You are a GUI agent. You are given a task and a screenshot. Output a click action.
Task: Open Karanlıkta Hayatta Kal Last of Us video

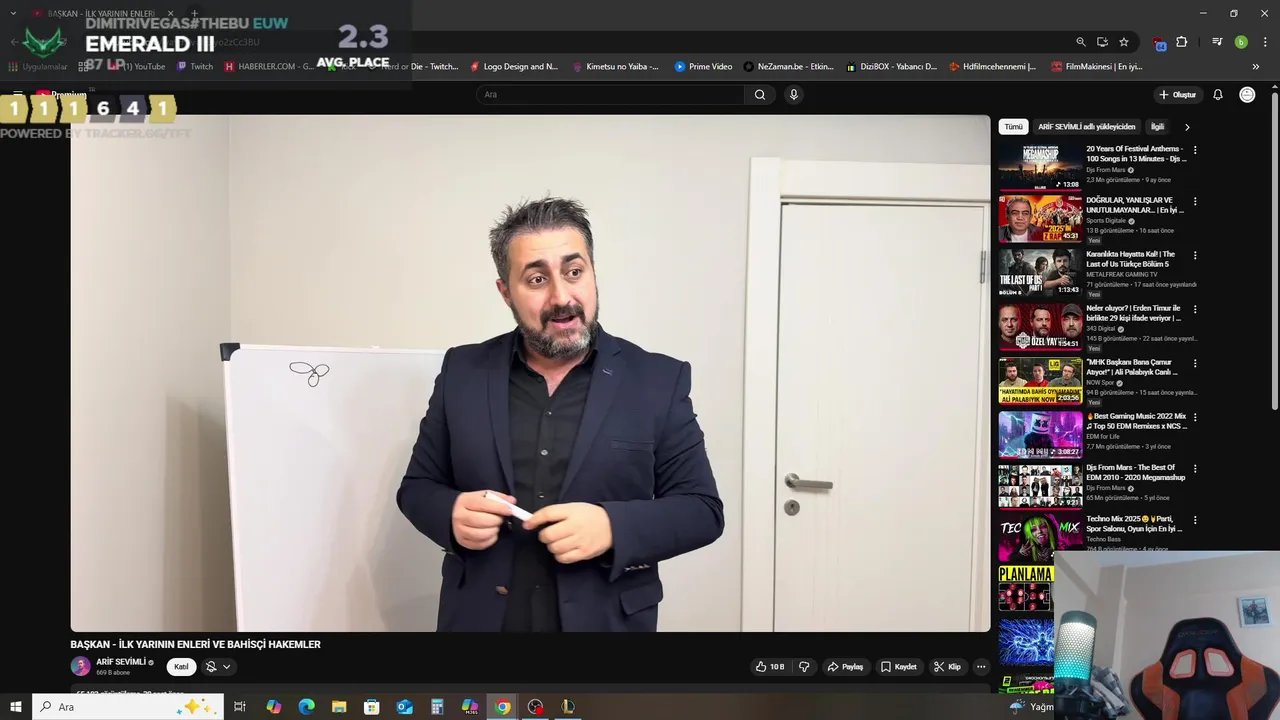coord(1040,273)
